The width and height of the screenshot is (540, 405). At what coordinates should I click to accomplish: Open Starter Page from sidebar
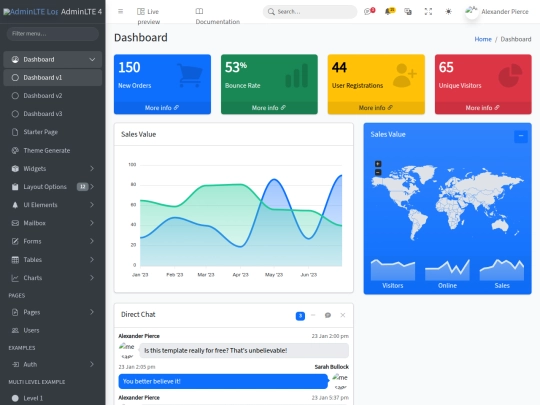[53, 132]
